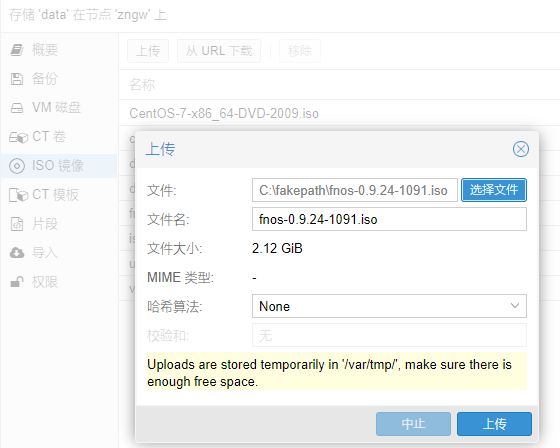Click the 备份 floppy disk icon
Viewport: 560px width, 448px height.
(x=16, y=79)
